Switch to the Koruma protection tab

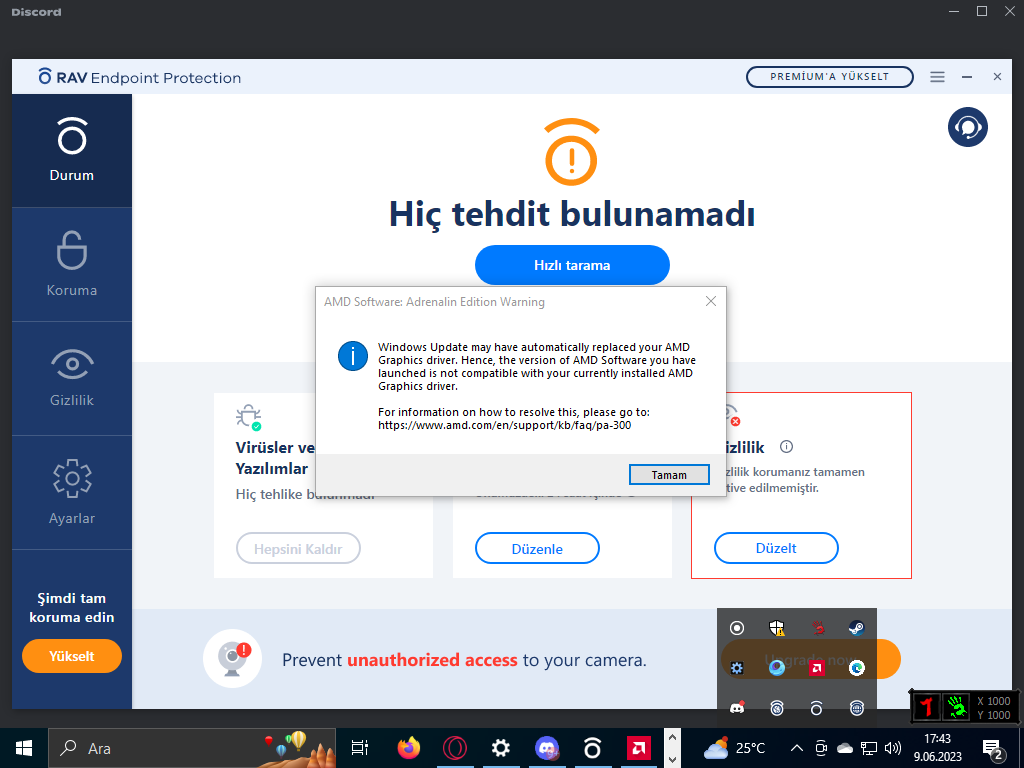point(72,264)
